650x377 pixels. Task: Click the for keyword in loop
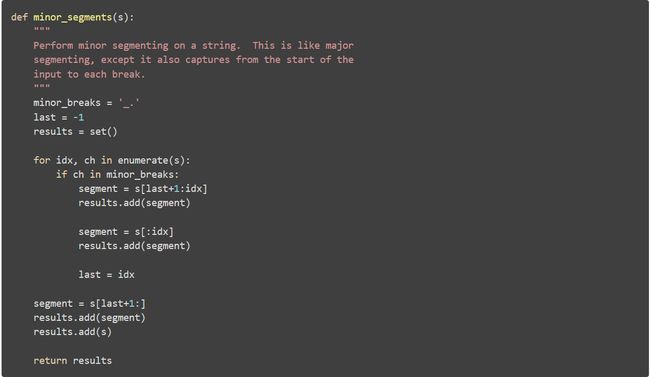tap(41, 161)
